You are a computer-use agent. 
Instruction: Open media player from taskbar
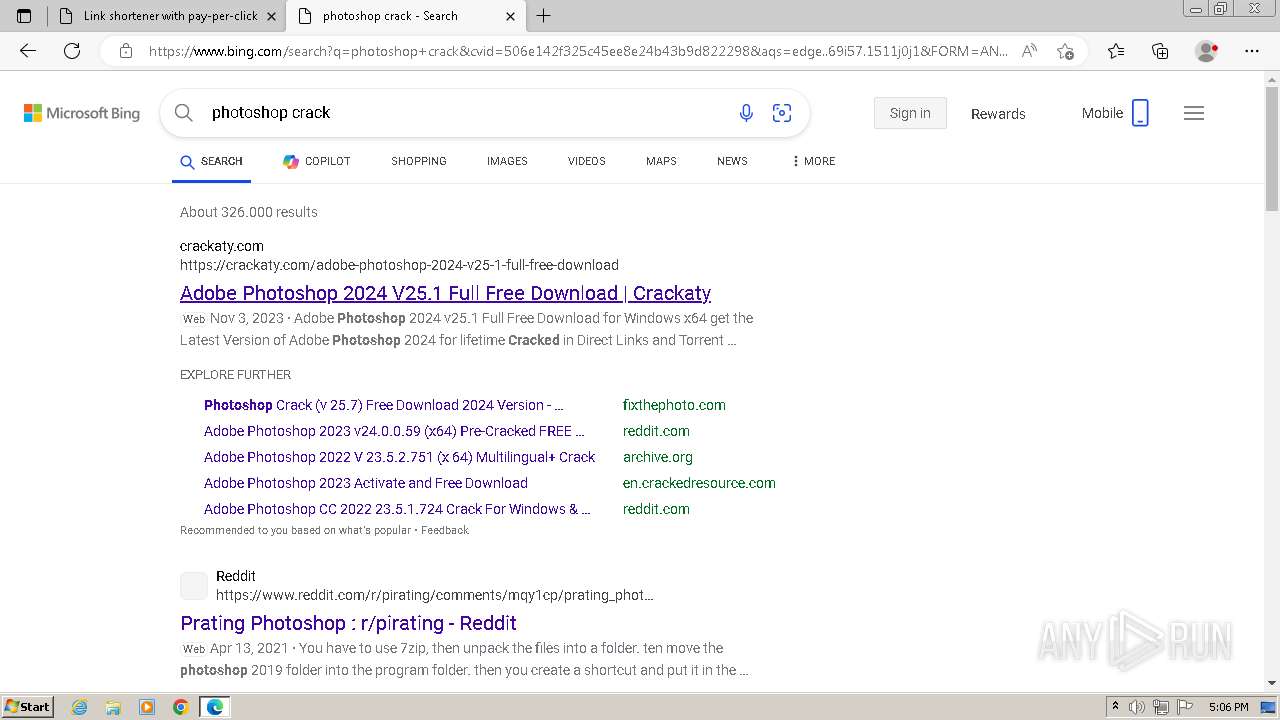[x=147, y=707]
